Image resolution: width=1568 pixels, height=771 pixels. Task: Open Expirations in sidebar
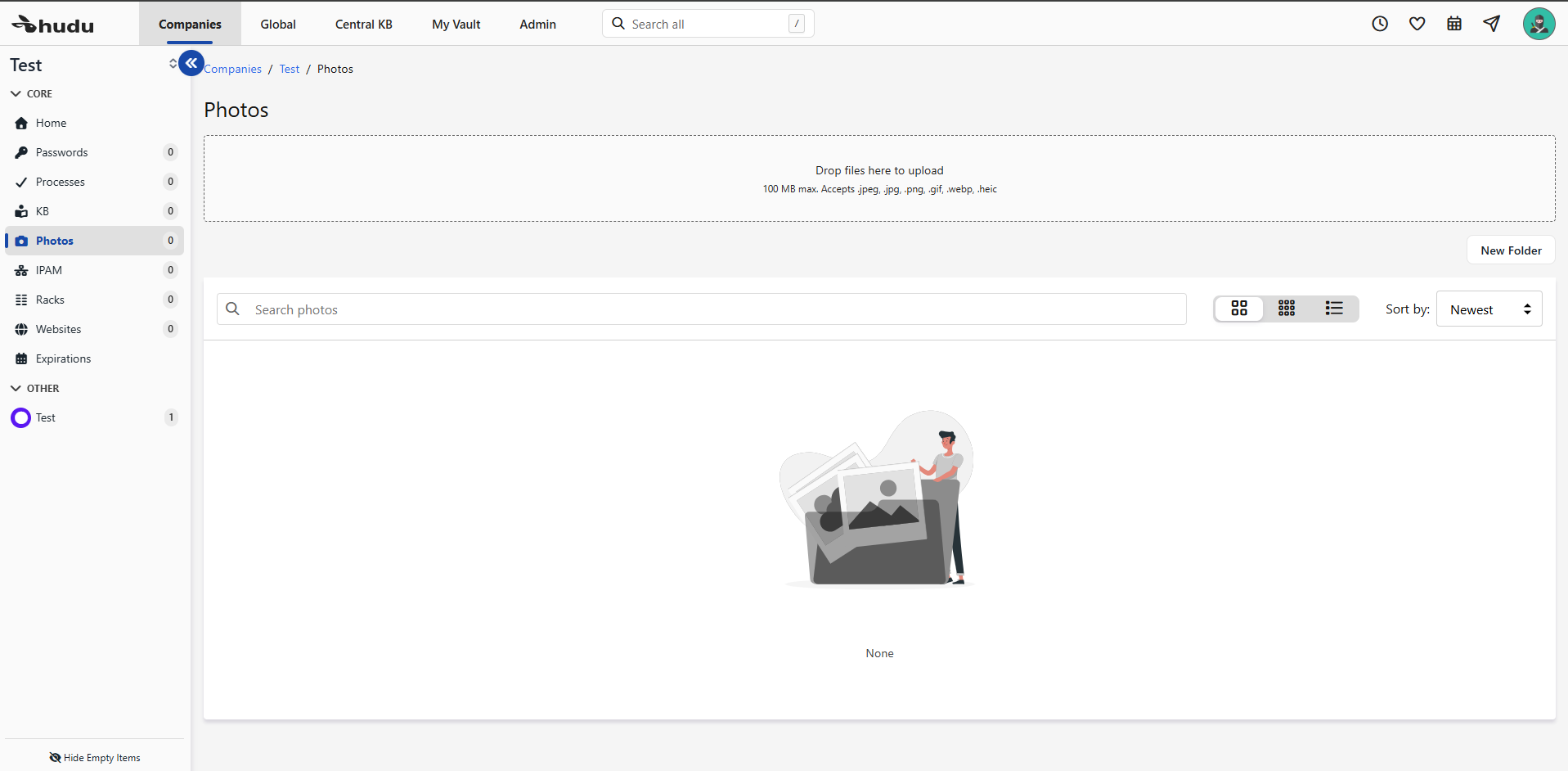[95, 358]
